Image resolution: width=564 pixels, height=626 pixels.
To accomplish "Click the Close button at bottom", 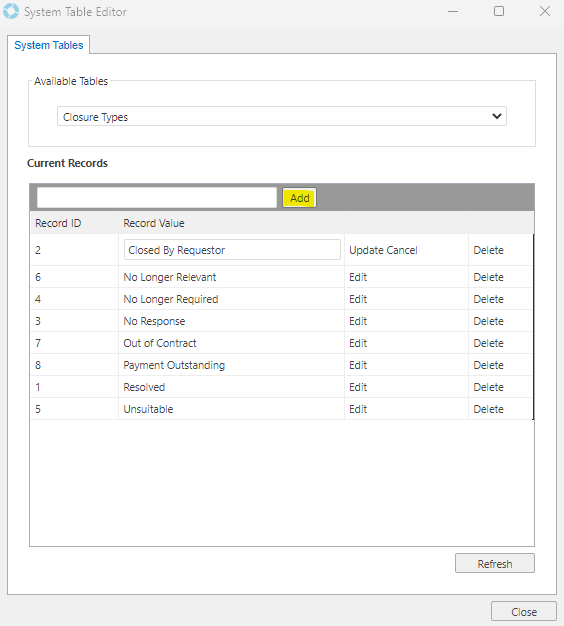I will (x=524, y=612).
